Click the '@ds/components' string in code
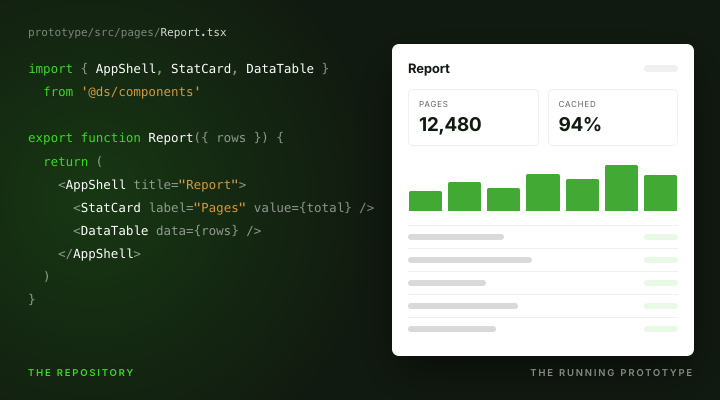 pos(141,92)
